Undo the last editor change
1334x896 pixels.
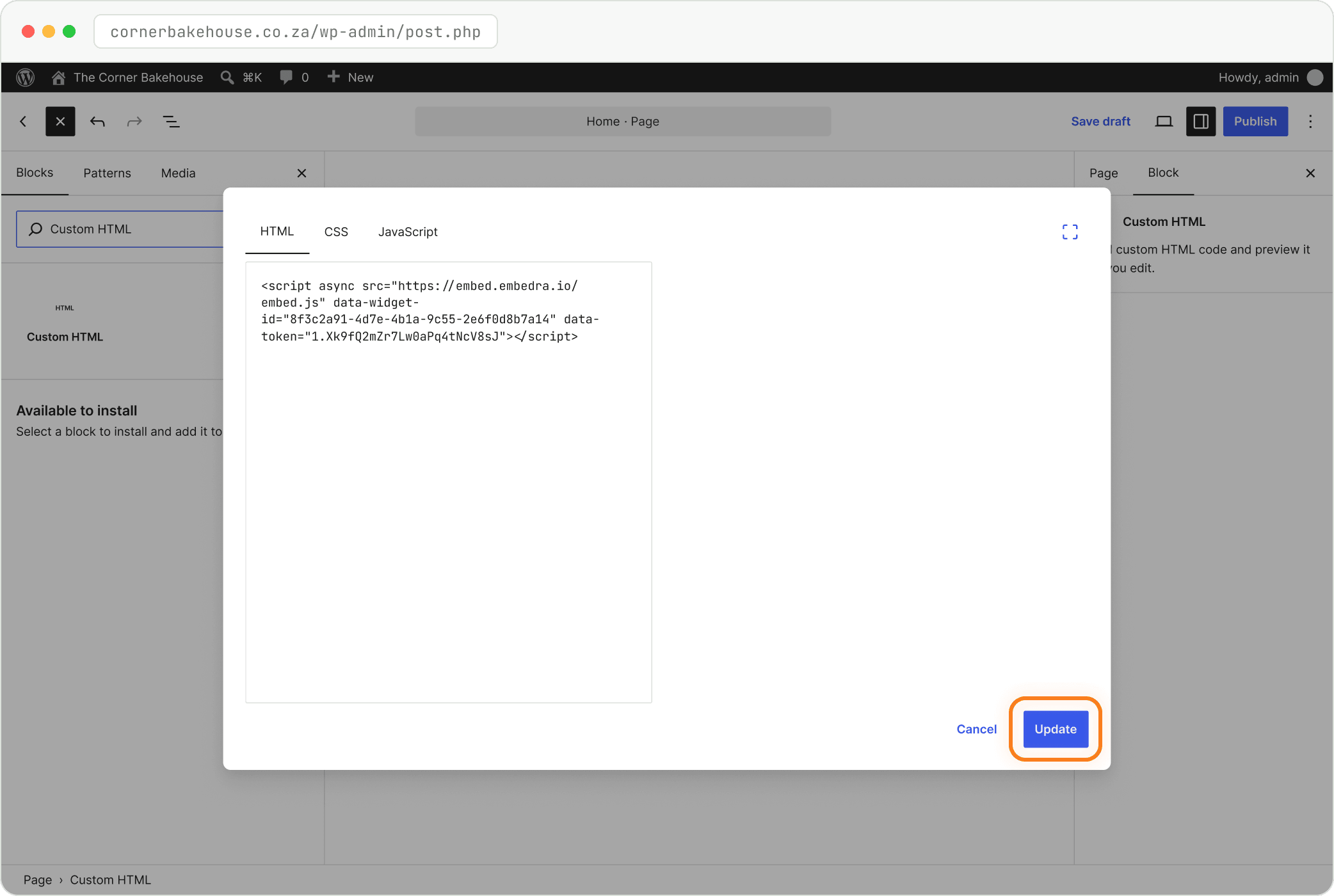click(x=97, y=122)
